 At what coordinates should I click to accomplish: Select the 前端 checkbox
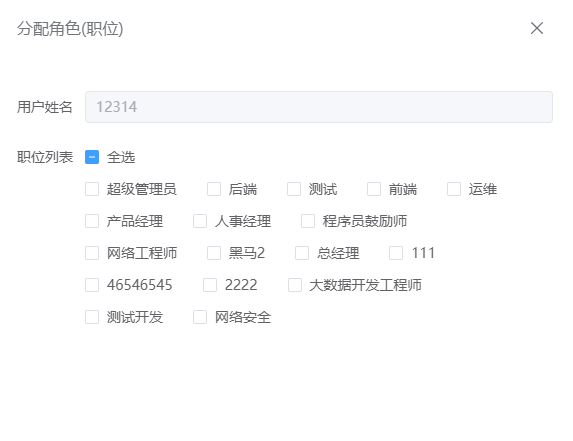(374, 189)
